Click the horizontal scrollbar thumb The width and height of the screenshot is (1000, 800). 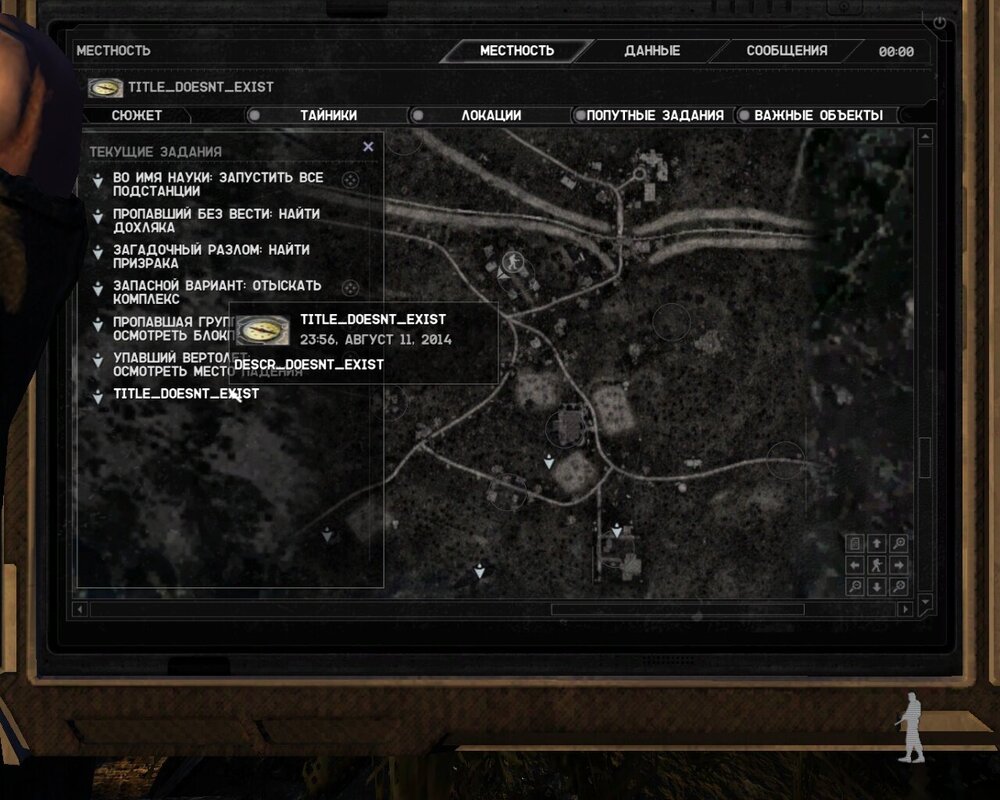(x=677, y=609)
